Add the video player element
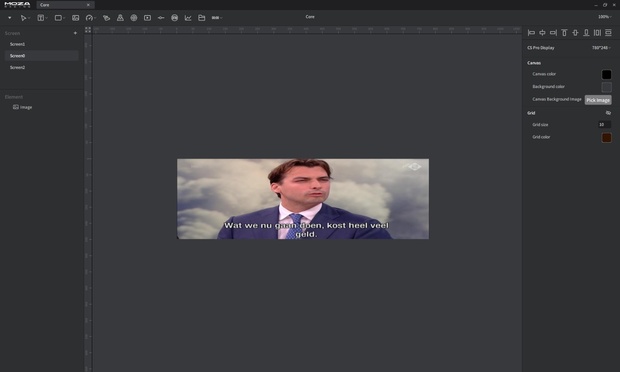This screenshot has height=372, width=620. [x=147, y=18]
